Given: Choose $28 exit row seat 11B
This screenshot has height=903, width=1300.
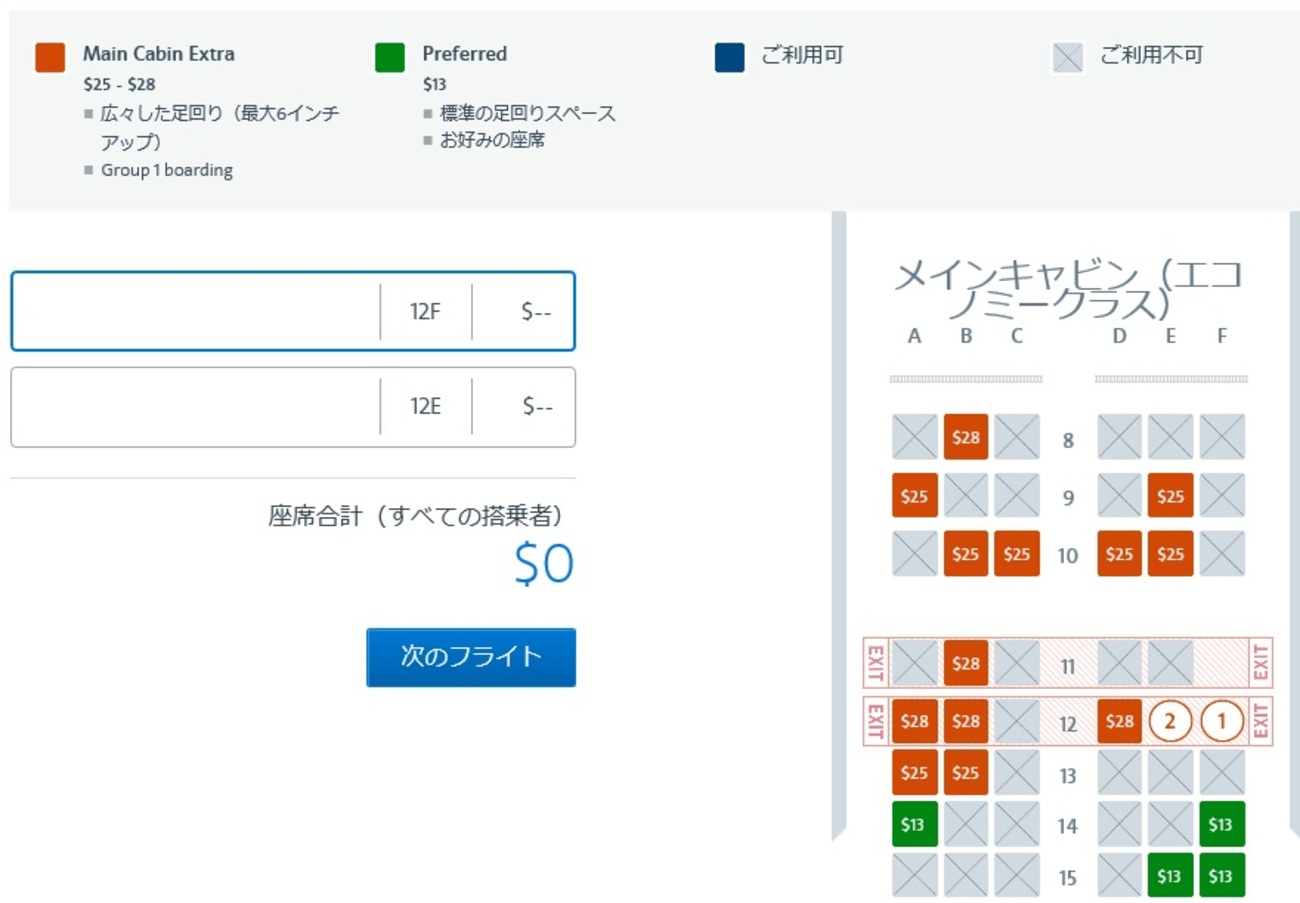Looking at the screenshot, I should click(965, 663).
